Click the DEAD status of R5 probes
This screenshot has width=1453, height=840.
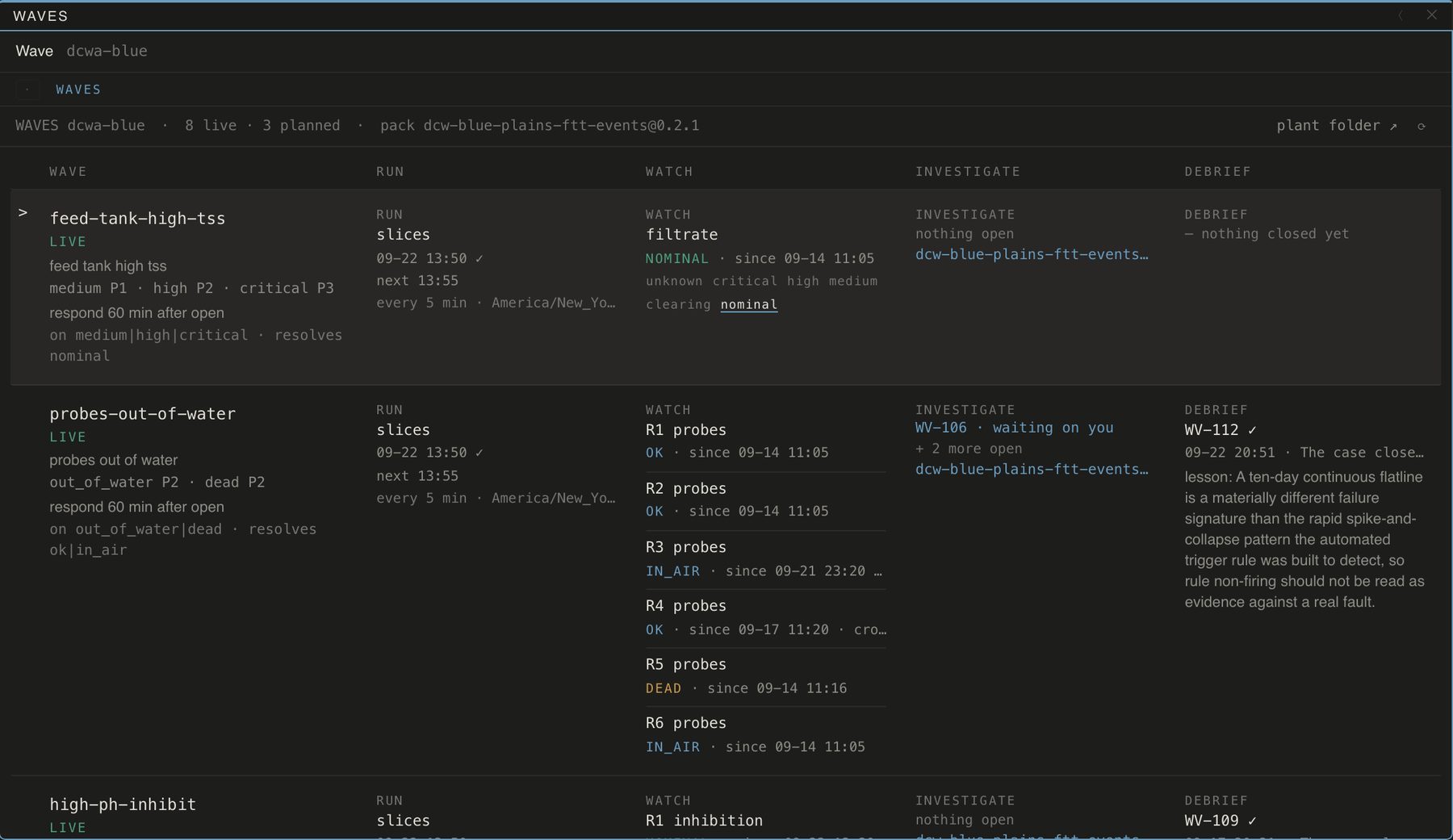tap(663, 688)
